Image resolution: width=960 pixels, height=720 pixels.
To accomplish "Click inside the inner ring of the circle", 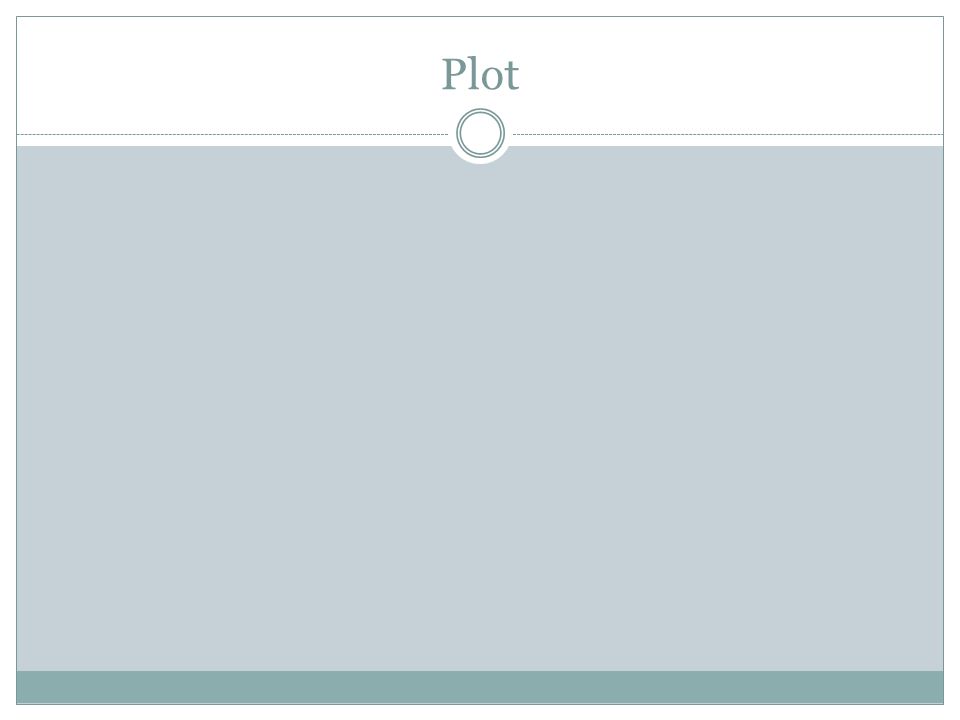I will [x=481, y=133].
